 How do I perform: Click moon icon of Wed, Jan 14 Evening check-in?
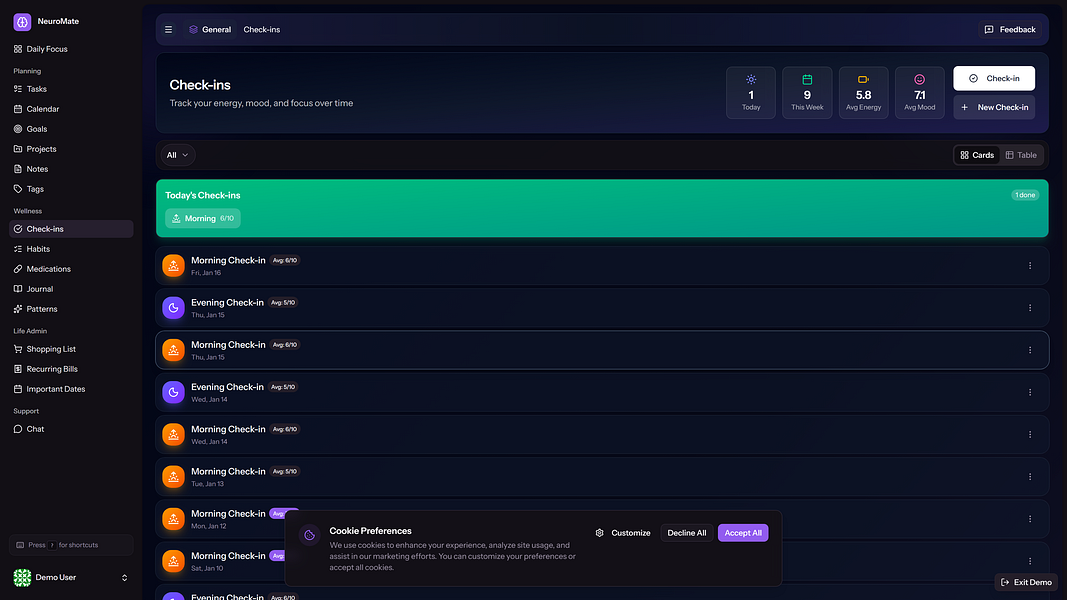coord(174,393)
